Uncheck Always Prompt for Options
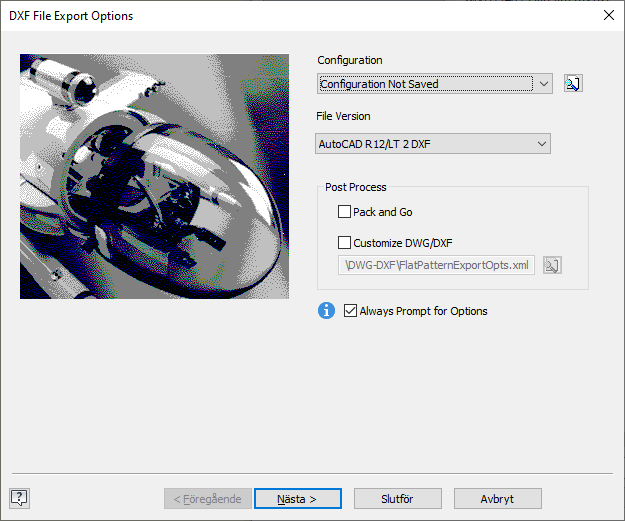The height and width of the screenshot is (521, 625). 350,311
